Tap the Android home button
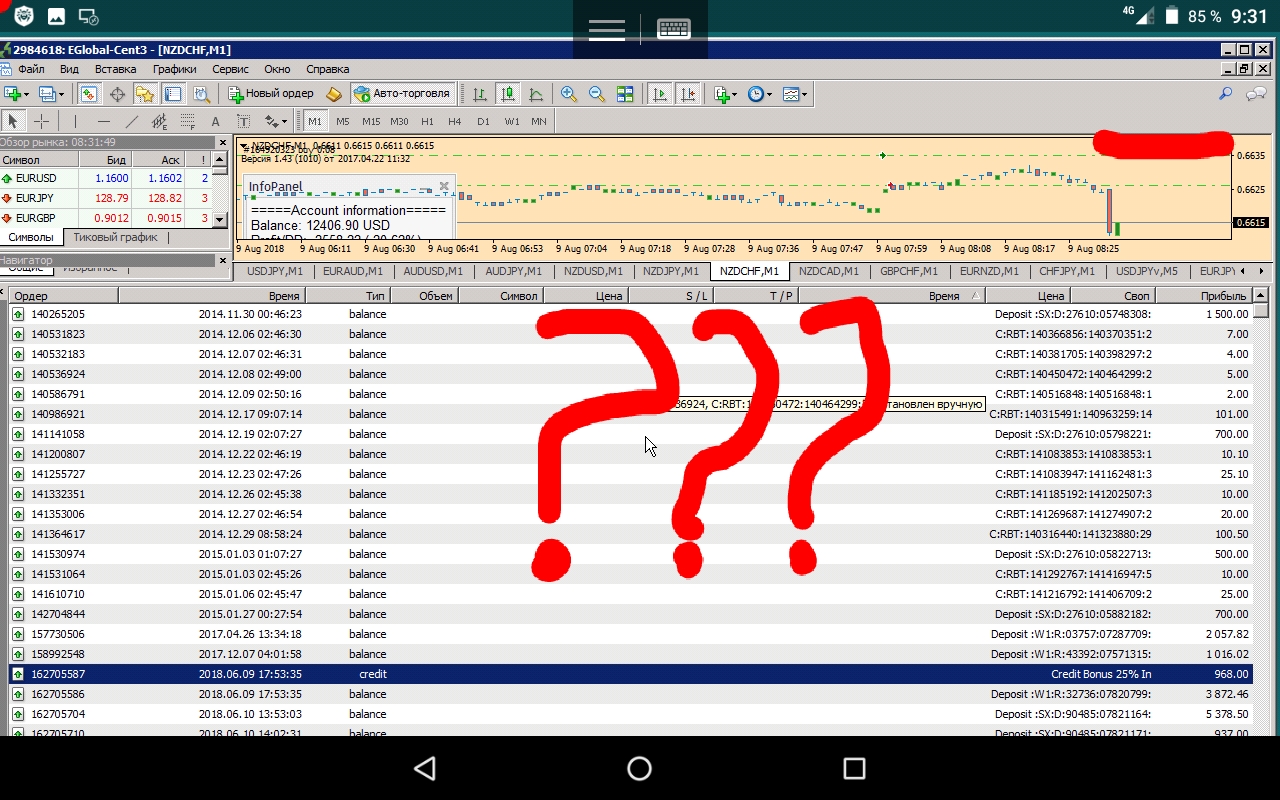Image resolution: width=1280 pixels, height=800 pixels. pyautogui.click(x=639, y=768)
